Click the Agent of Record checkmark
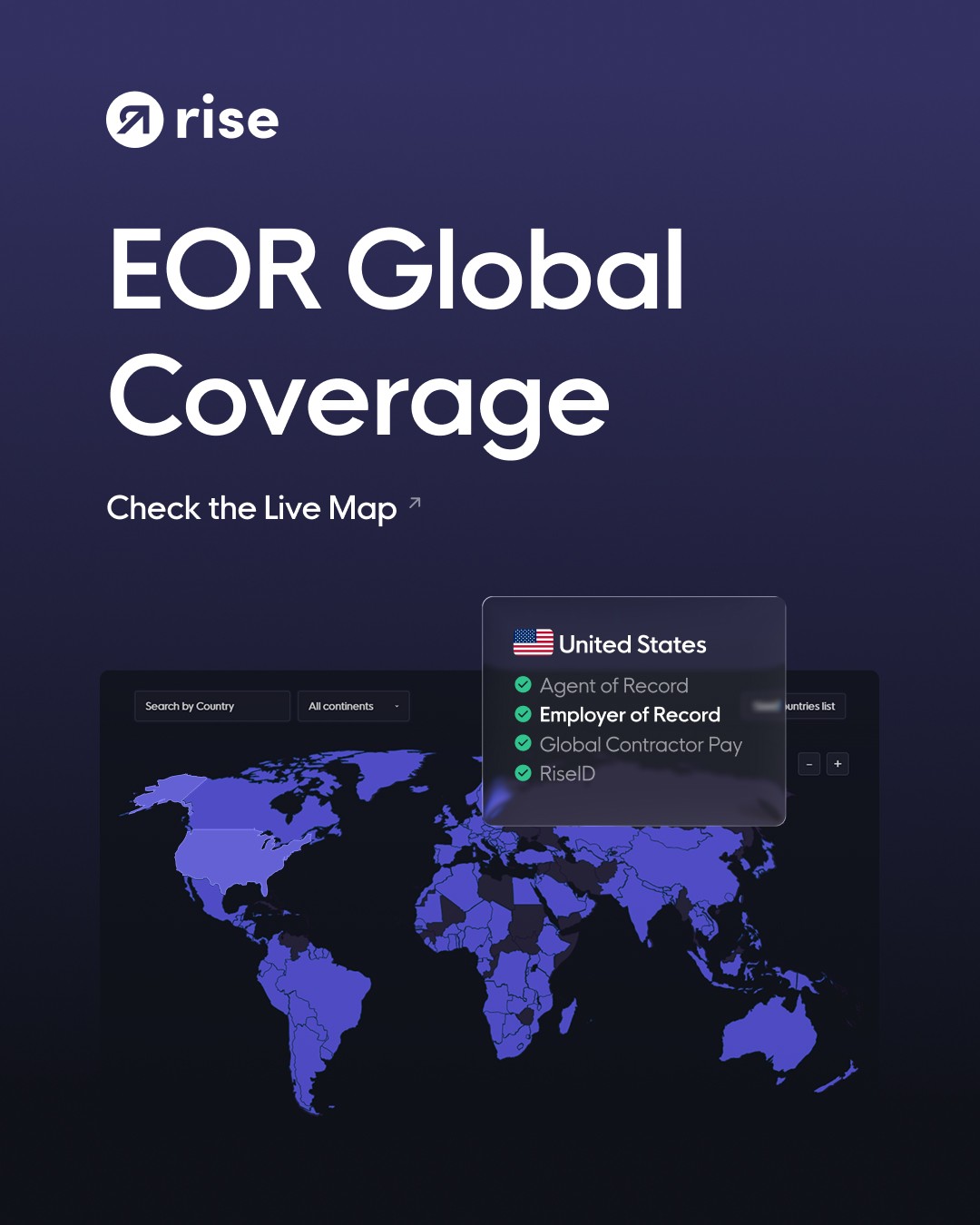 523,684
